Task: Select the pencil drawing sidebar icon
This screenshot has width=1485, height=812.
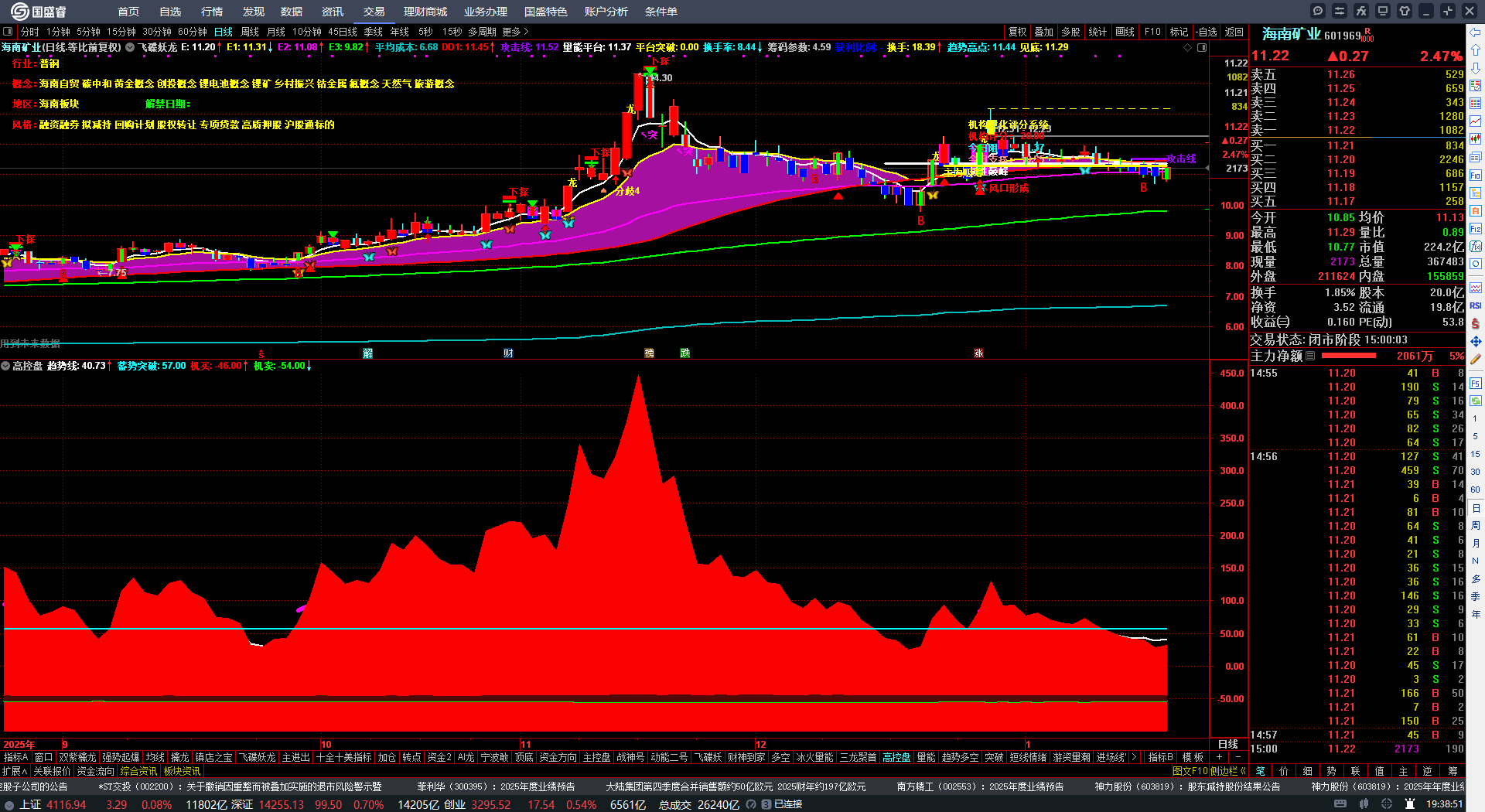Action: (x=1476, y=359)
